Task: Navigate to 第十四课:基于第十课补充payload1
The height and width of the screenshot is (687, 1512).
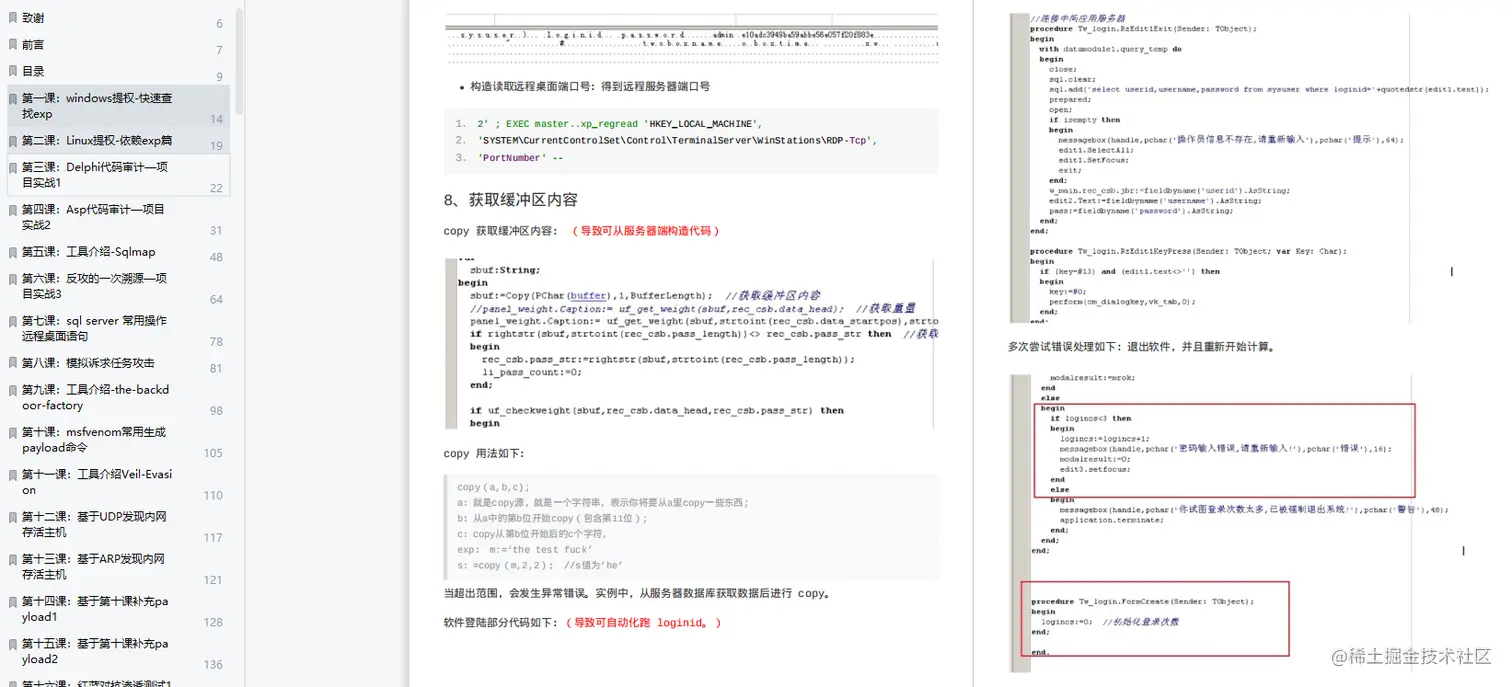Action: tap(118, 609)
